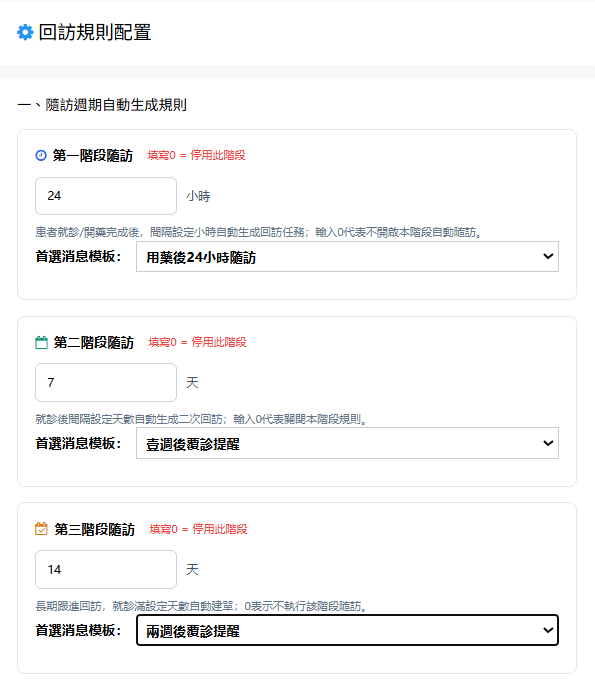Open the 壹週後覆診提醒 template dropdown

[347, 443]
